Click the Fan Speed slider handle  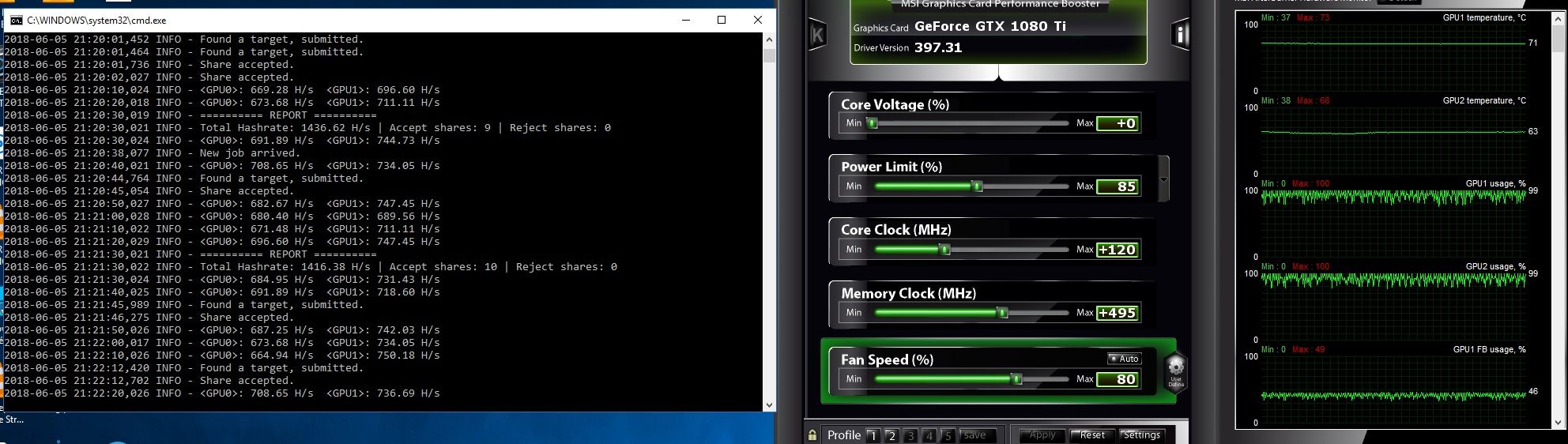coord(1017,379)
